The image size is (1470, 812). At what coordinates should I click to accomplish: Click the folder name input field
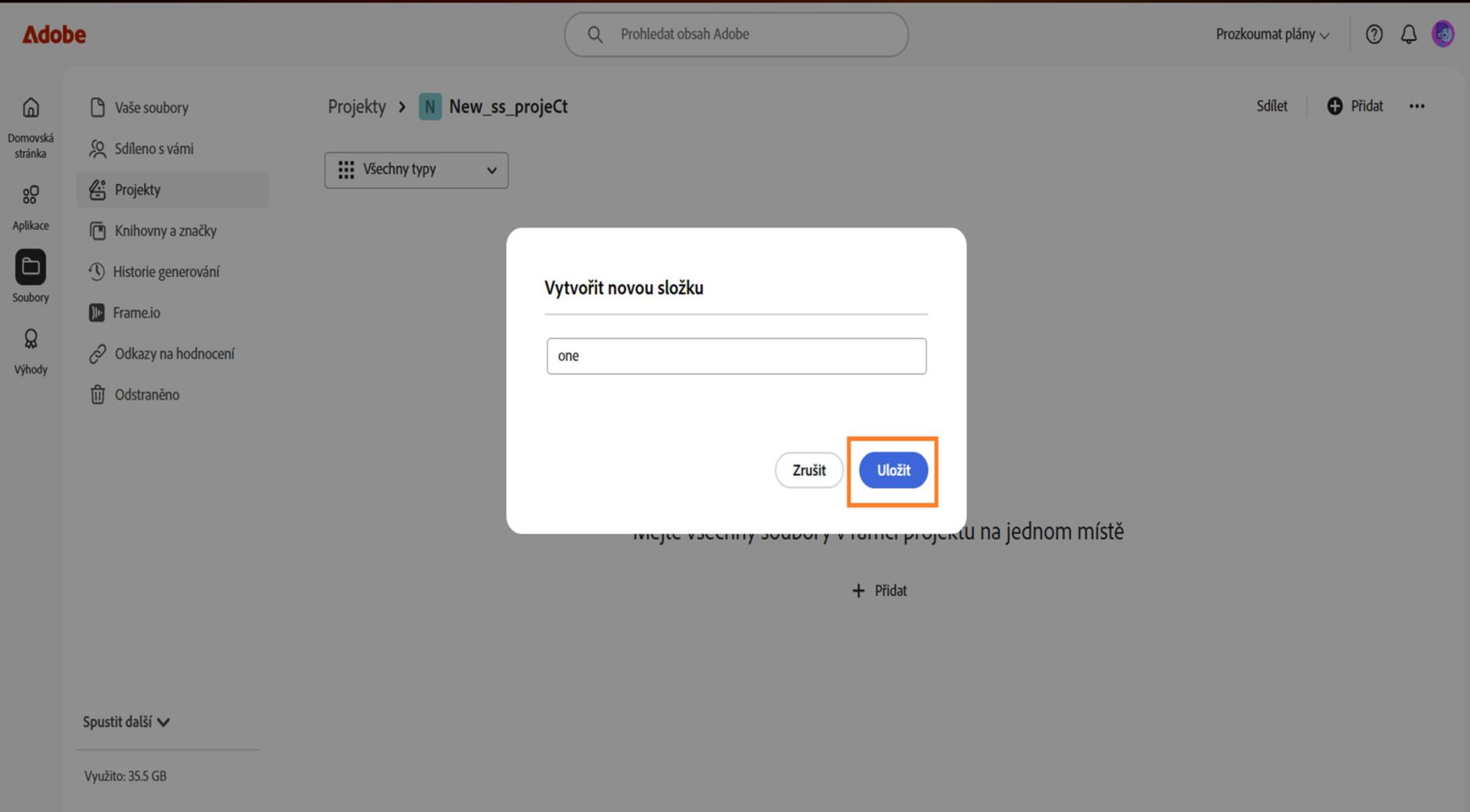pyautogui.click(x=737, y=356)
